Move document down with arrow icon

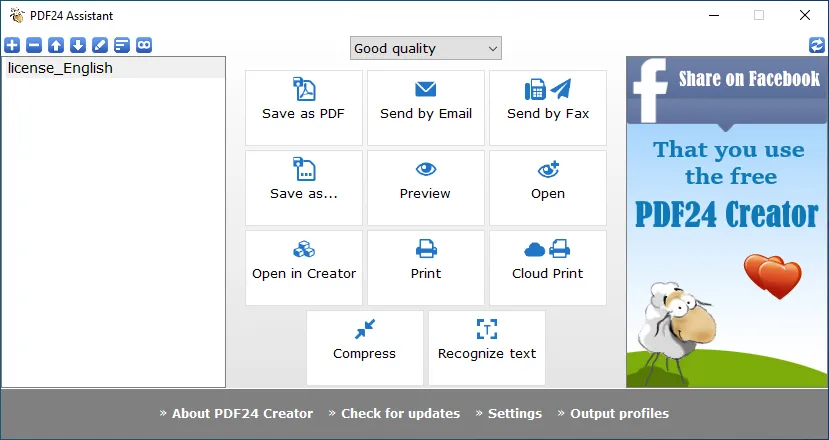(78, 45)
